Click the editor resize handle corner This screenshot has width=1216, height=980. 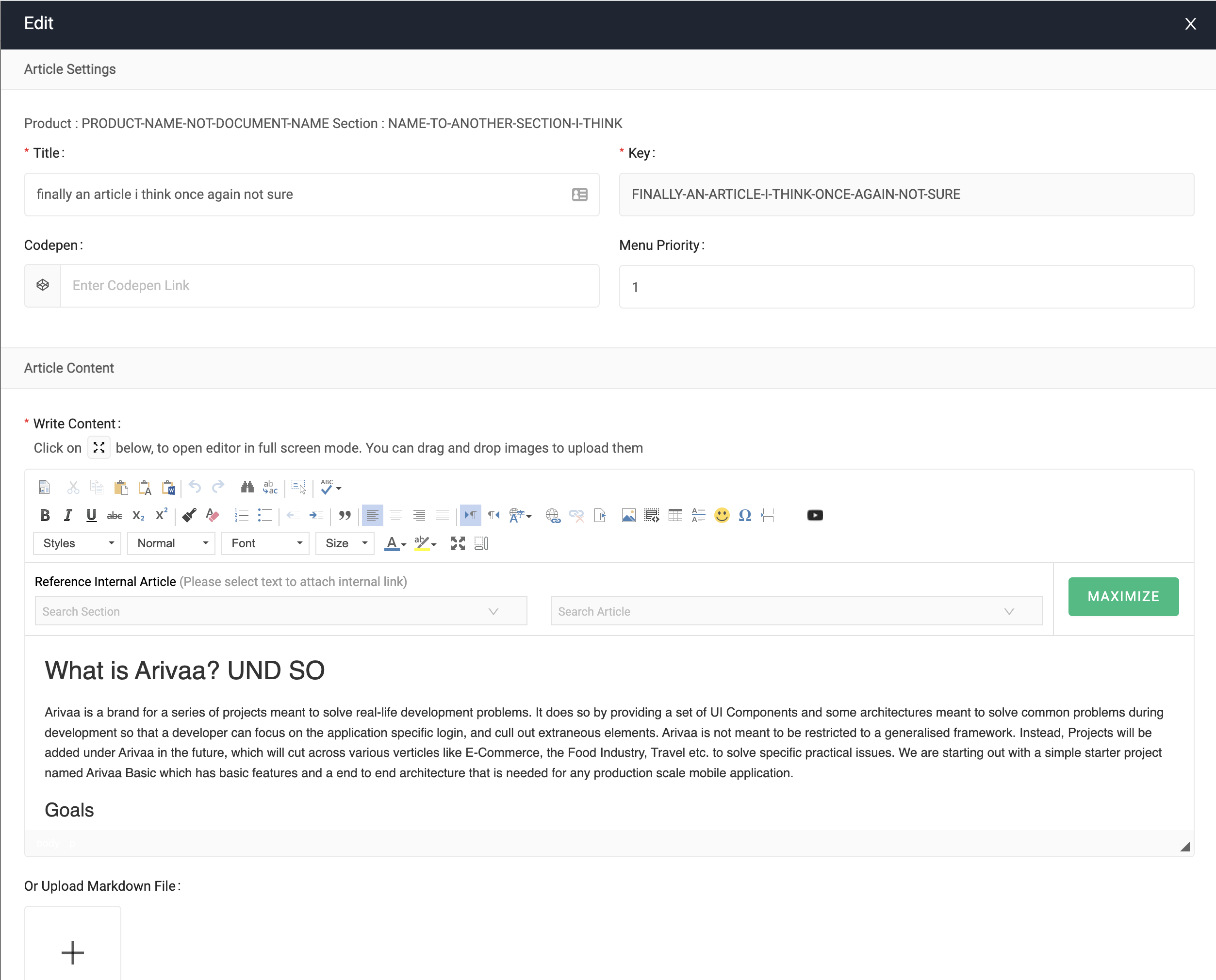pos(1185,846)
